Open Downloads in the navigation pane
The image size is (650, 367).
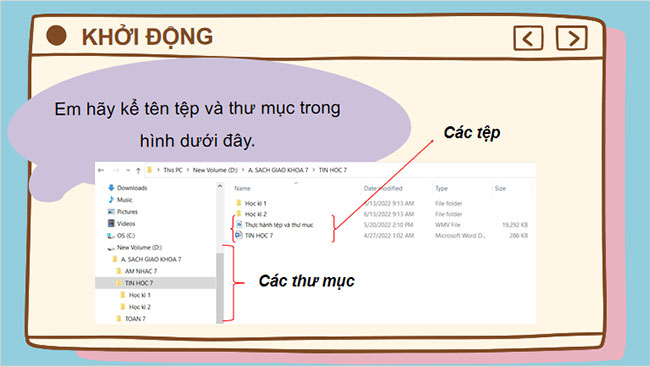132,188
